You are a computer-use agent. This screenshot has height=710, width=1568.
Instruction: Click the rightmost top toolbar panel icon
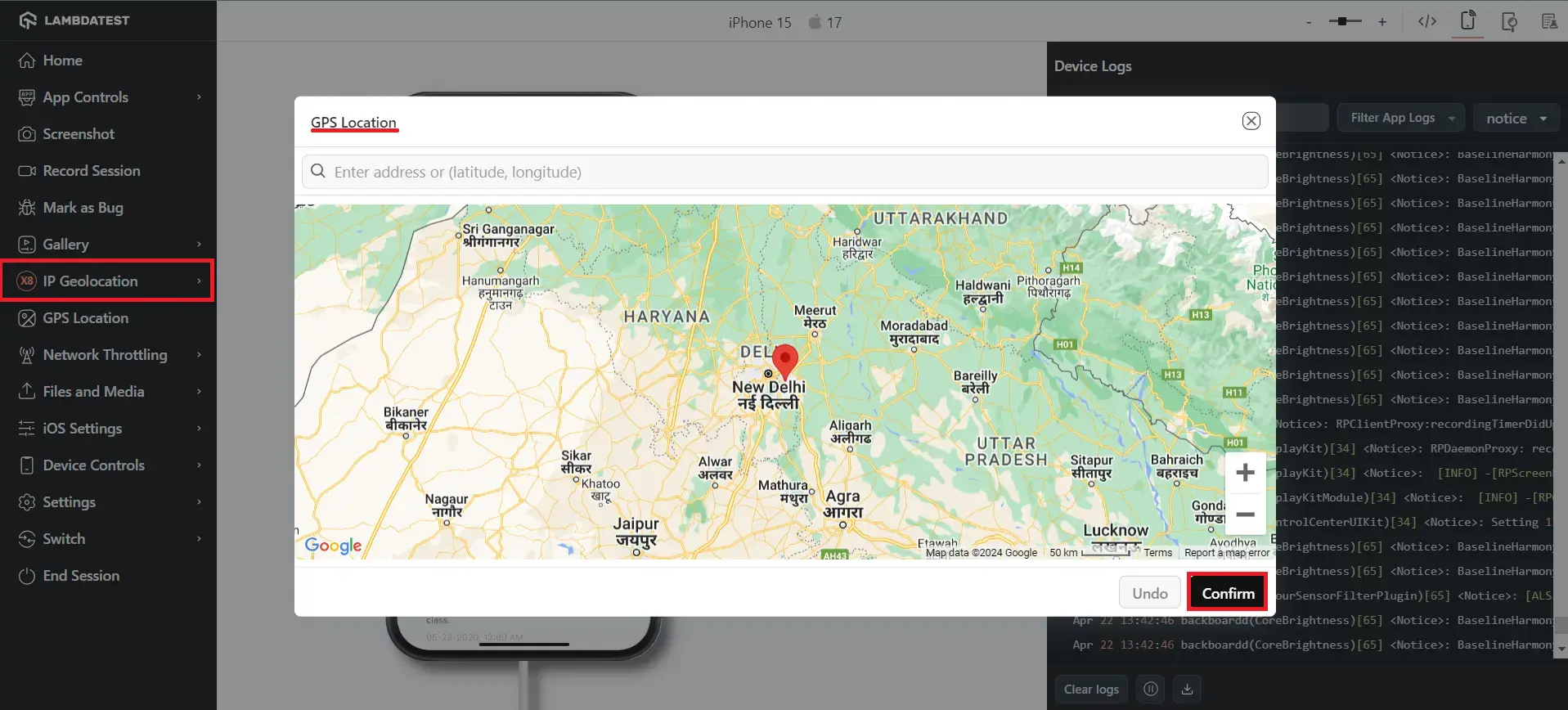click(1549, 22)
